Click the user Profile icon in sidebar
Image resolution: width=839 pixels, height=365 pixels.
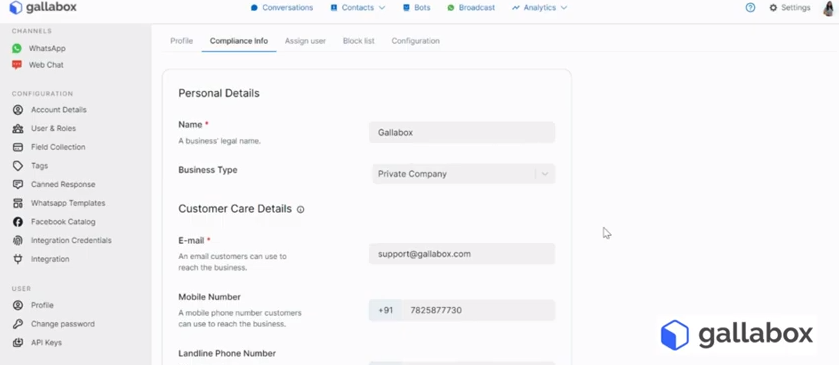point(18,305)
